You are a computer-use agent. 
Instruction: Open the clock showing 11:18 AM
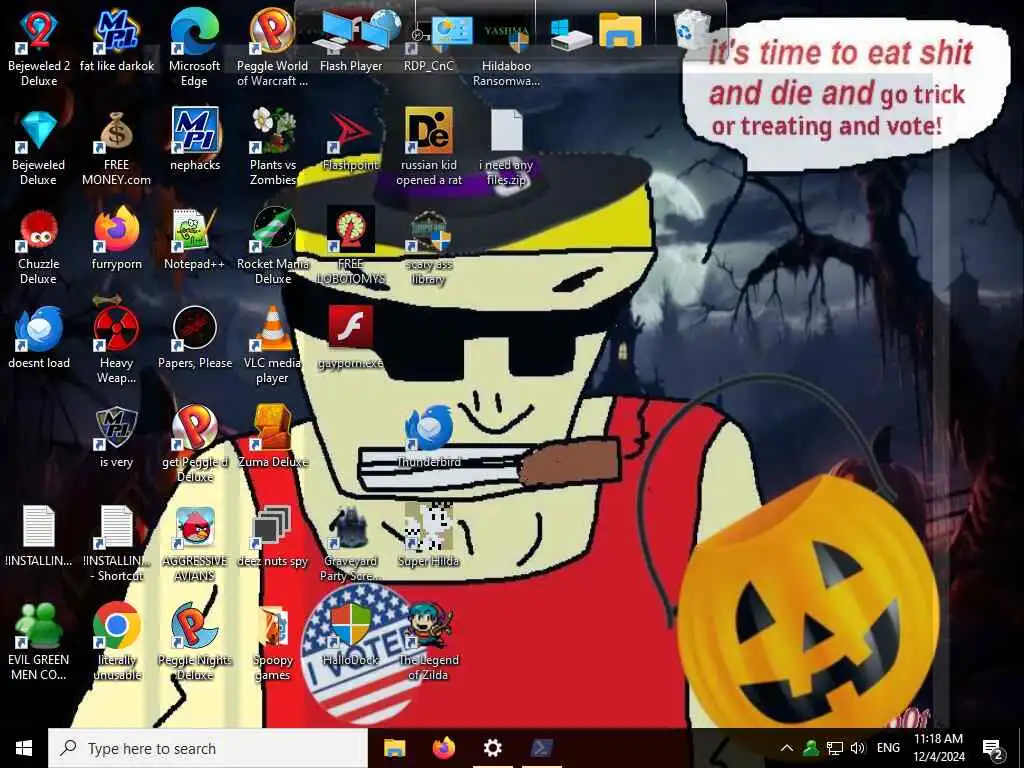(938, 748)
